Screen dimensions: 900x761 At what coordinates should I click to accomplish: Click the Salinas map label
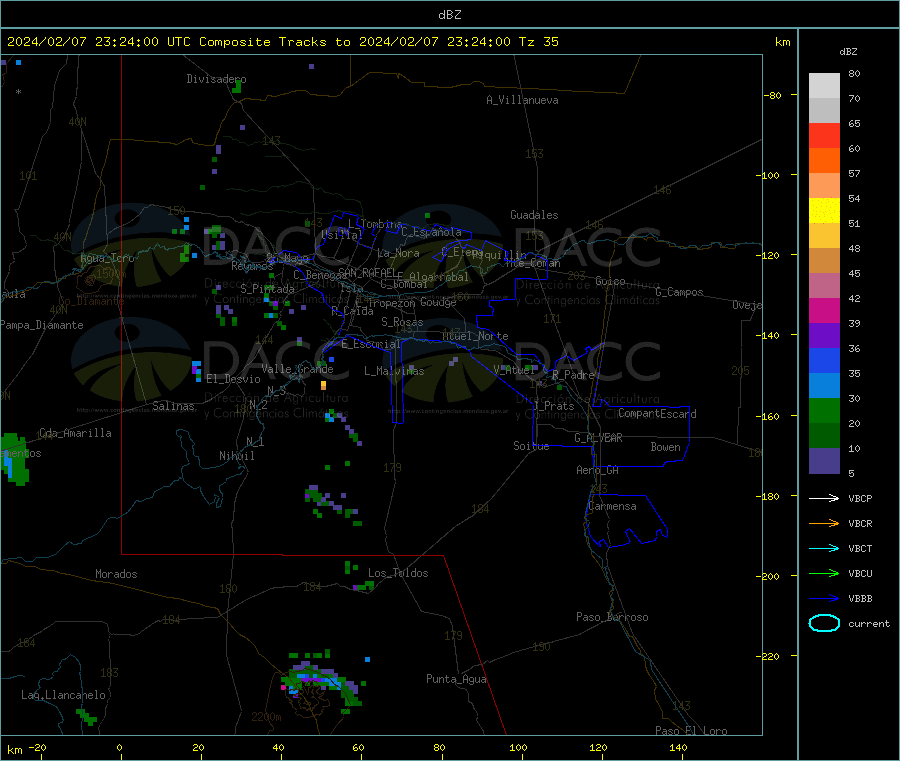click(x=173, y=406)
